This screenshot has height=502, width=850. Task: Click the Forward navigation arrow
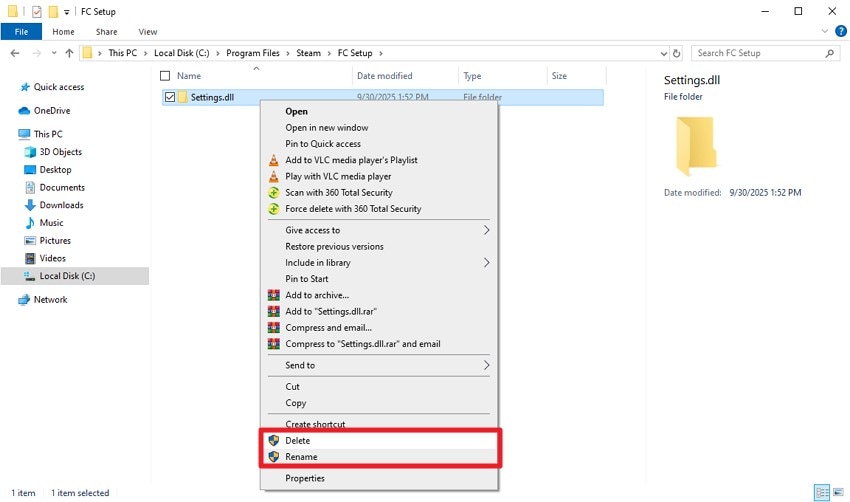coord(37,53)
